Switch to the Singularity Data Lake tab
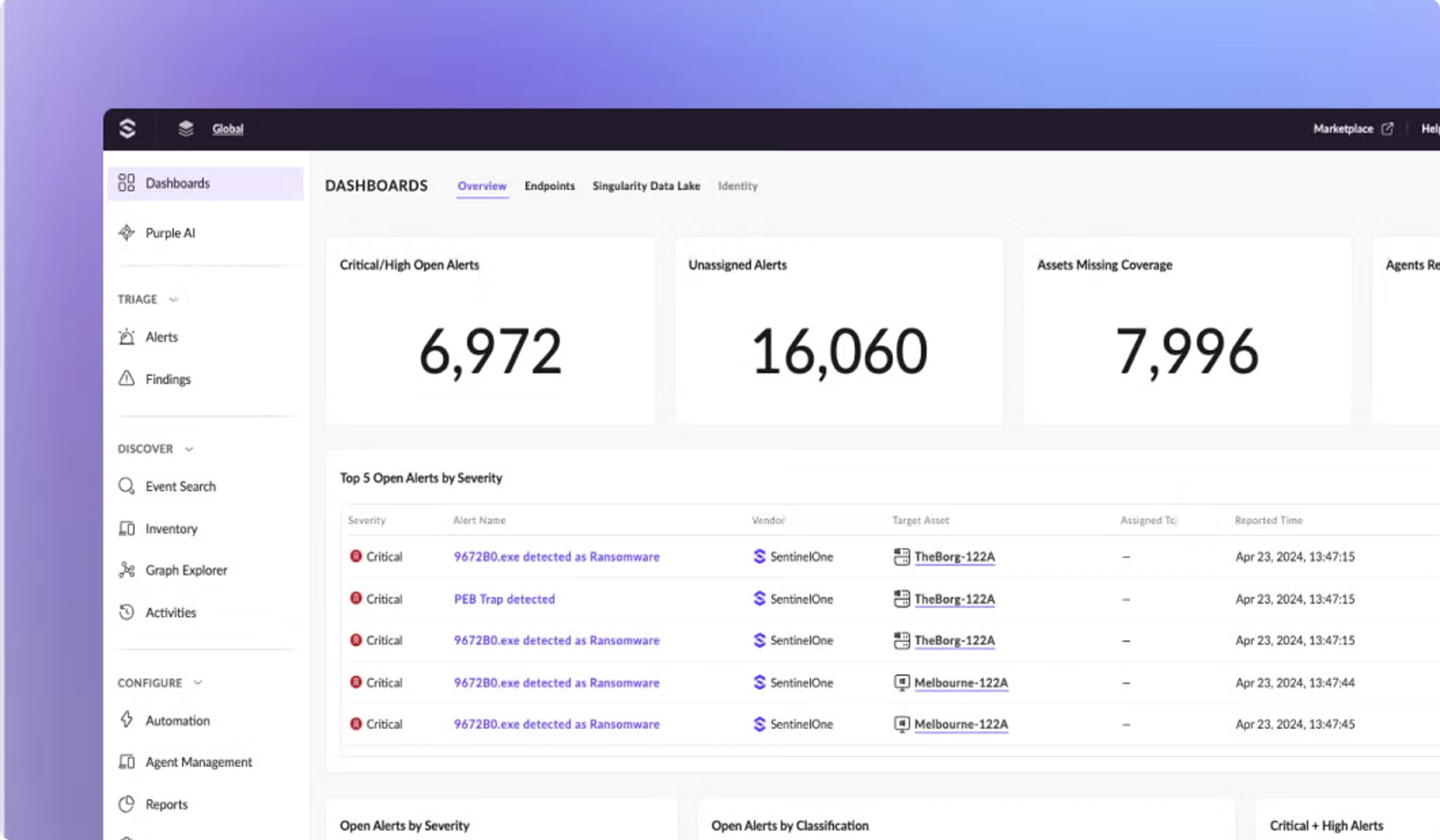This screenshot has width=1440, height=840. (x=646, y=186)
